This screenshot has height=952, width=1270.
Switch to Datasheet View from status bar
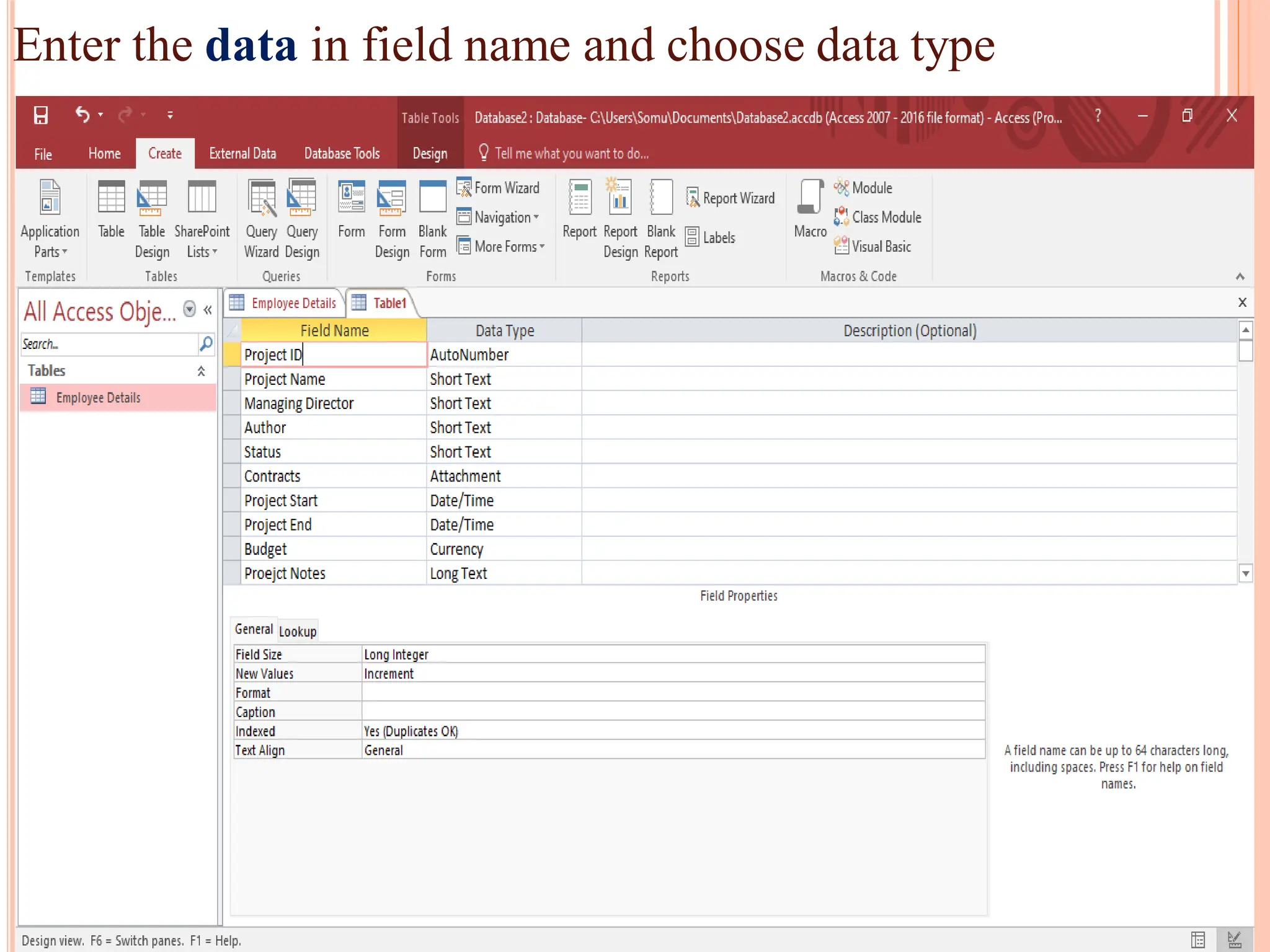click(1198, 940)
